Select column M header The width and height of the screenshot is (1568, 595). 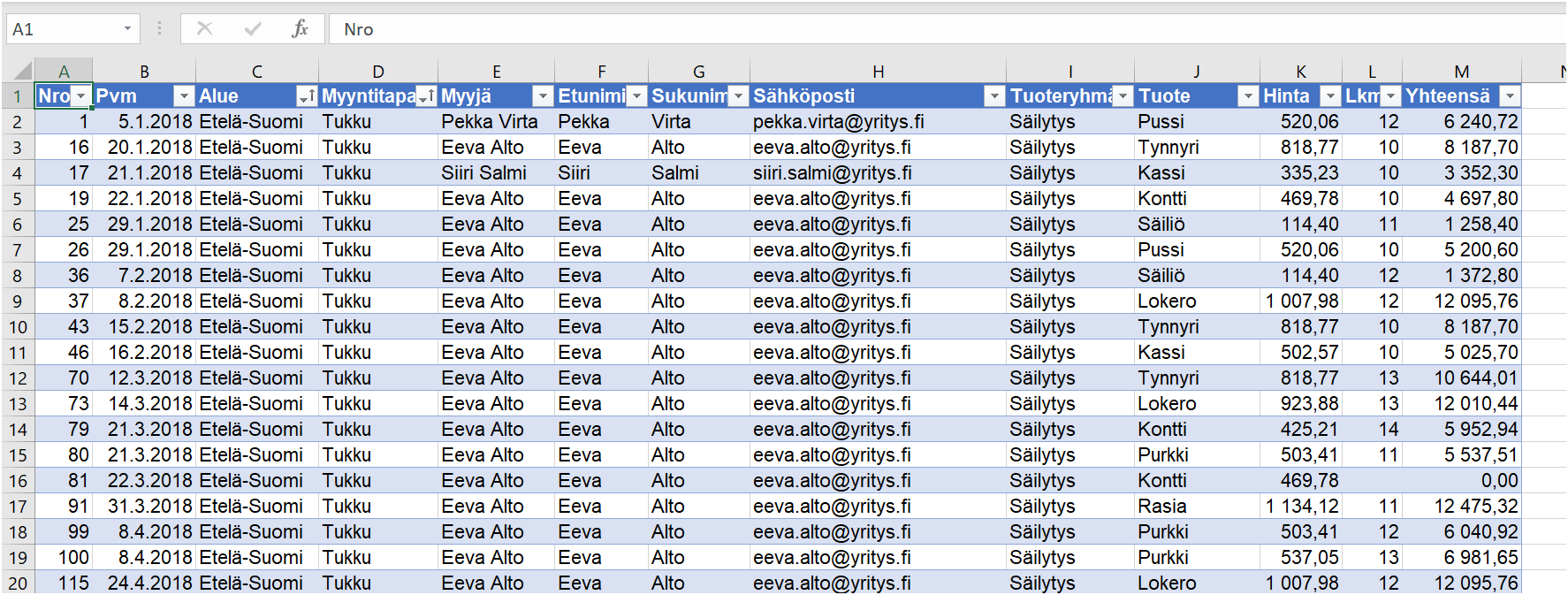(1462, 72)
